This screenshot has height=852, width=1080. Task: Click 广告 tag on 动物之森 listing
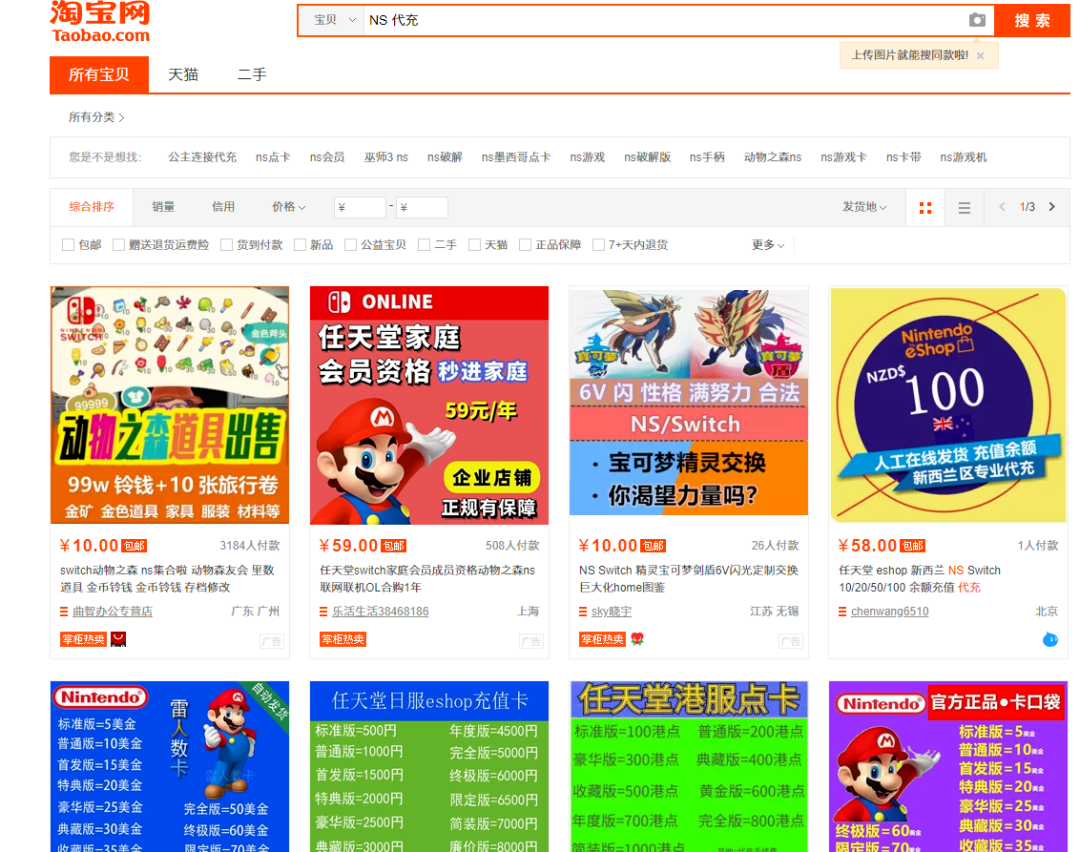pos(271,641)
